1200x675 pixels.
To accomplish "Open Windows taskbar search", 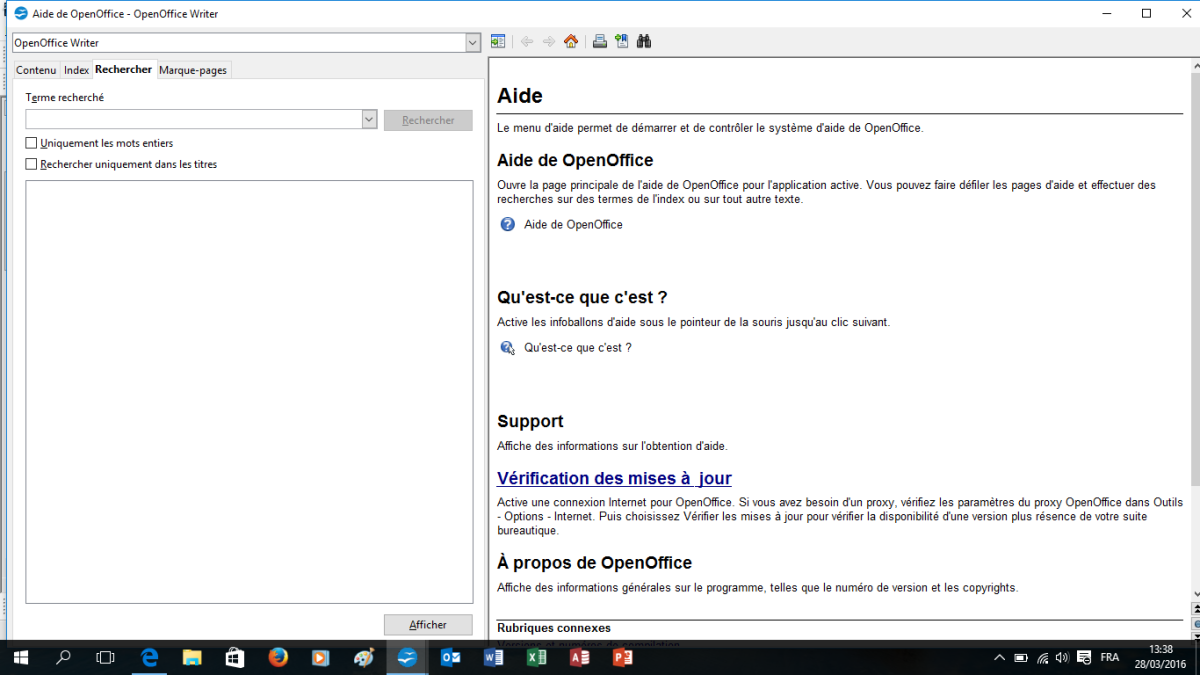I will pos(63,658).
